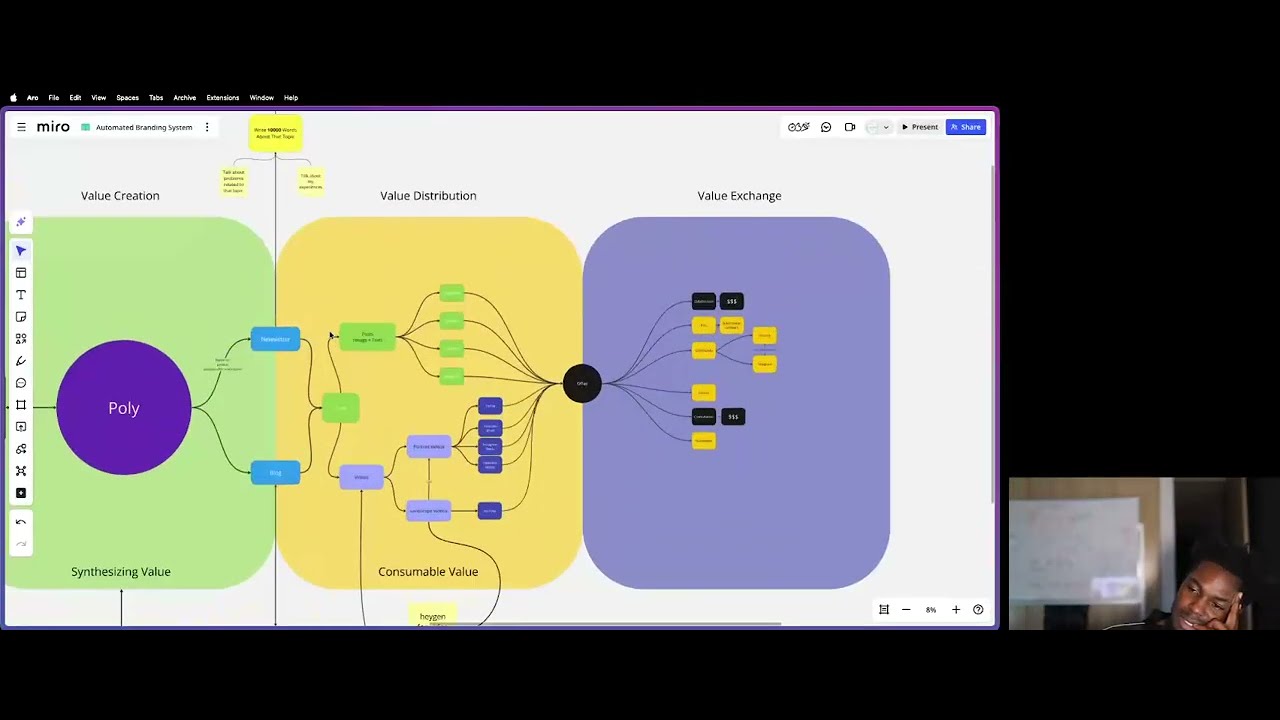Select the blue Newsletter node
1280x720 pixels.
(x=275, y=340)
